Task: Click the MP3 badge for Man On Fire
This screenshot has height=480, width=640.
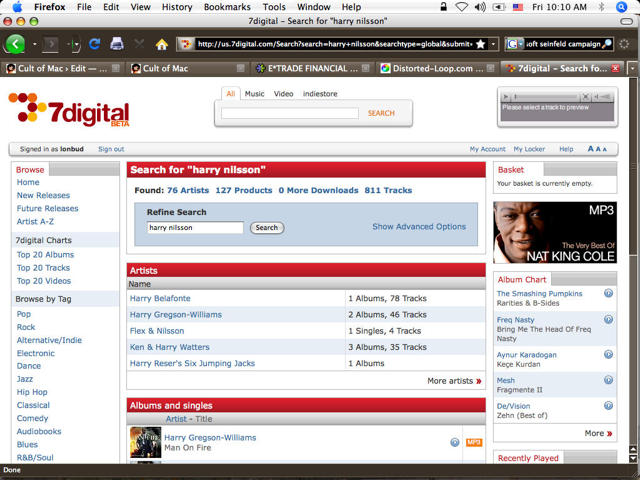Action: pos(474,442)
